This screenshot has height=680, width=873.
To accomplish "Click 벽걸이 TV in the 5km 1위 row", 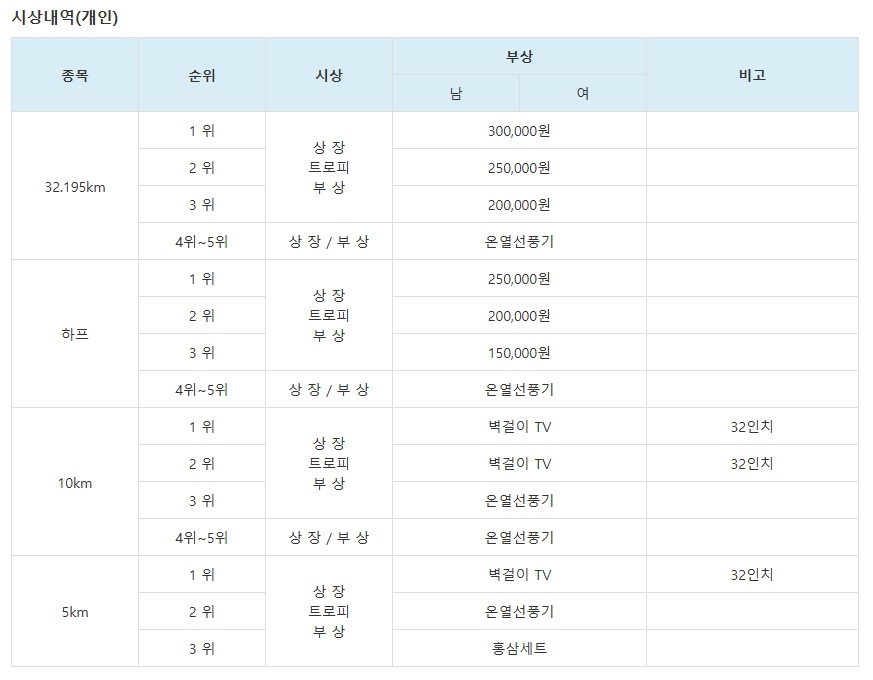I will (x=519, y=575).
